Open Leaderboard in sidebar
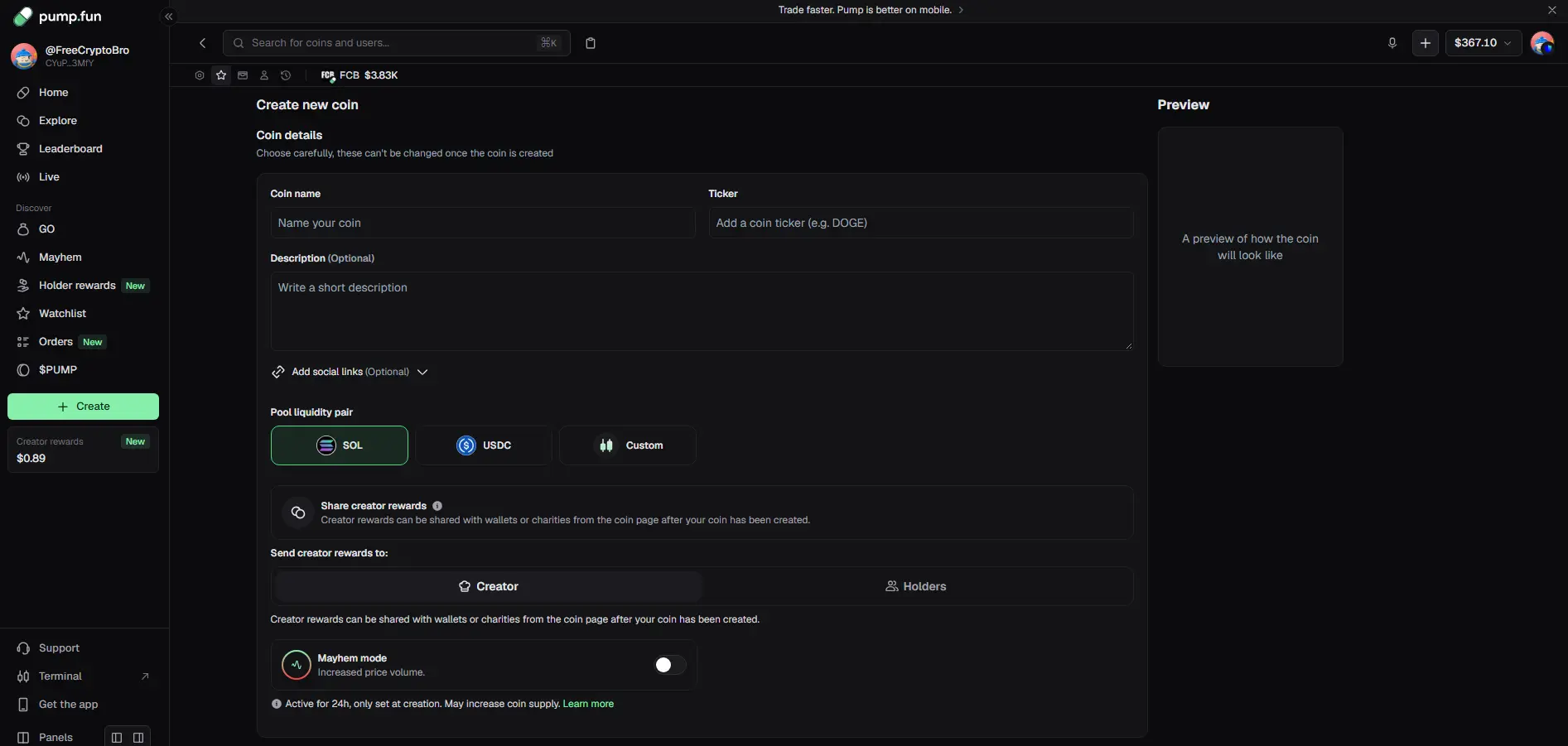Screen dimensions: 1568x746 [x=84, y=149]
